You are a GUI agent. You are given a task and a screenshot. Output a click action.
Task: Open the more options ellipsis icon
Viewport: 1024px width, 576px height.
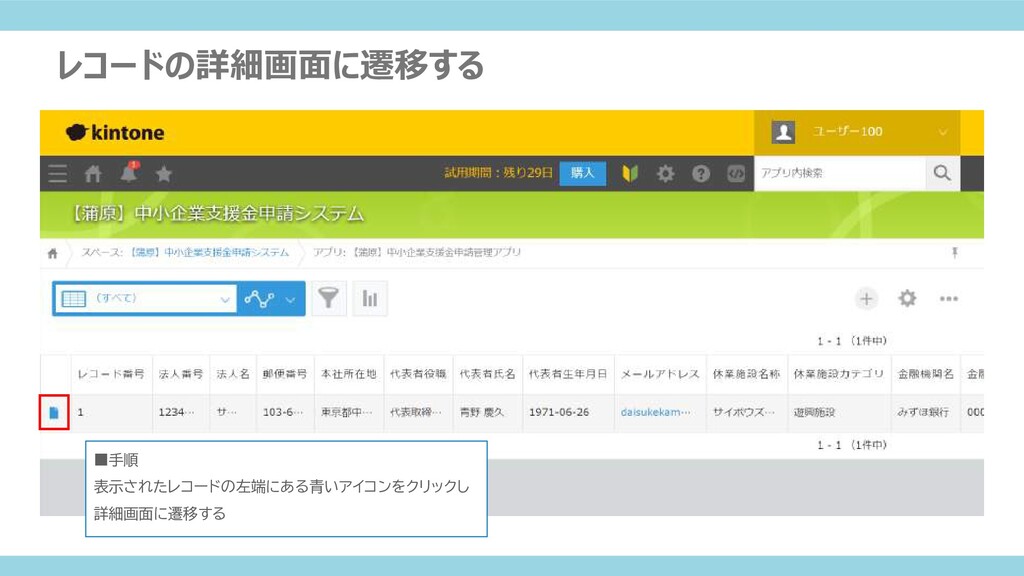click(948, 298)
